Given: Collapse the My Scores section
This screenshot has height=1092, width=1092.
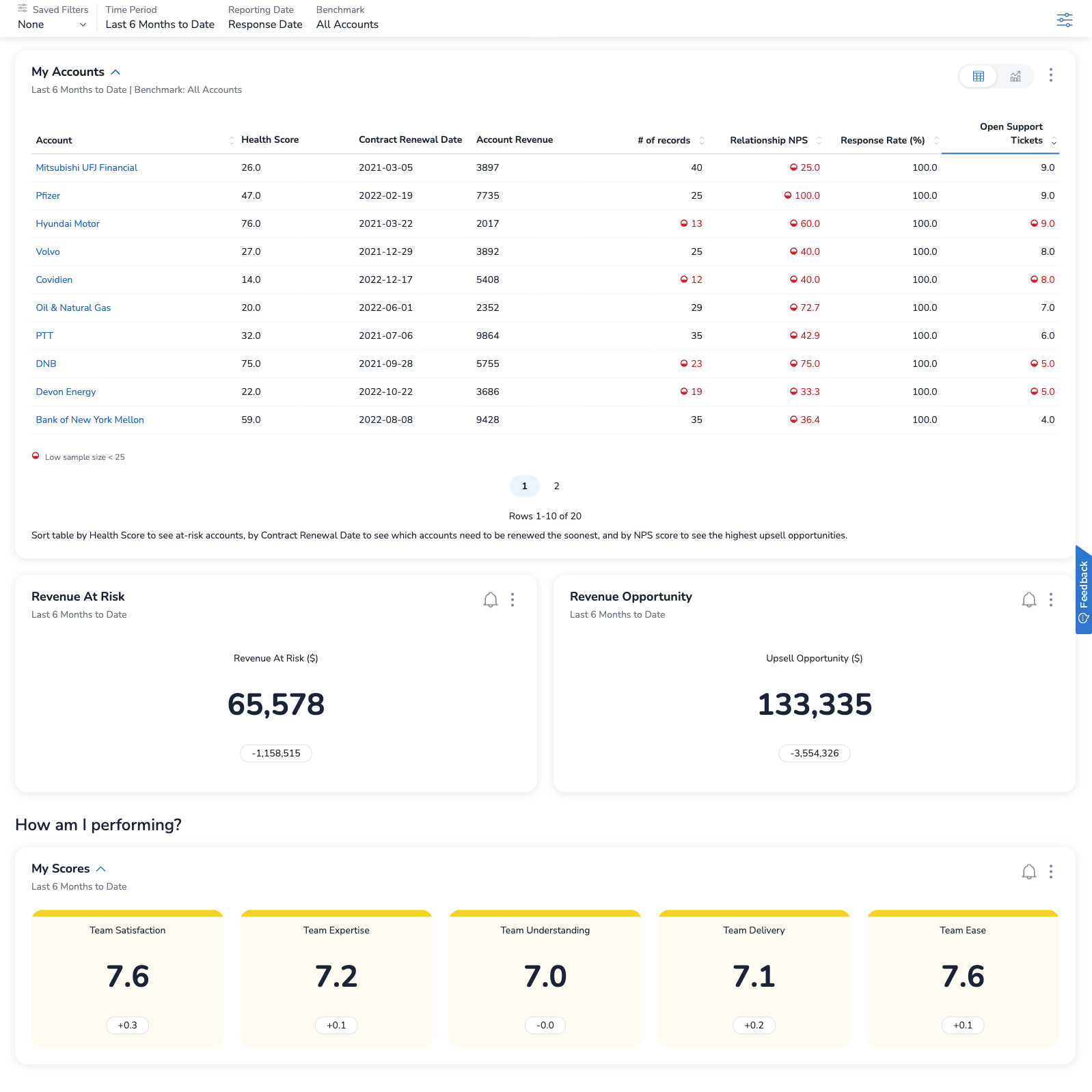Looking at the screenshot, I should pyautogui.click(x=101, y=869).
